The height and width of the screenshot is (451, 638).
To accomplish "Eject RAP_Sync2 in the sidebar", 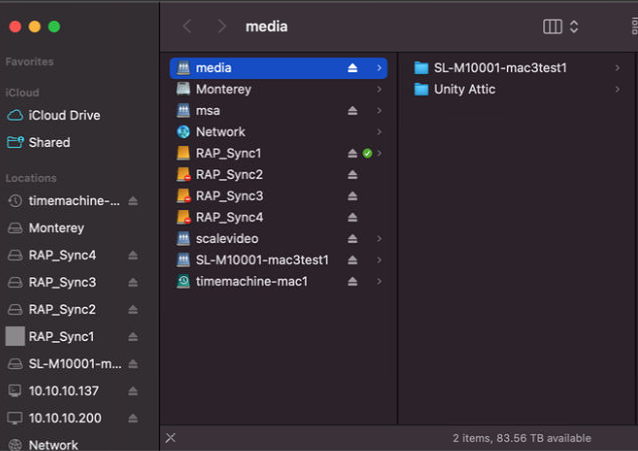I will 133,310.
